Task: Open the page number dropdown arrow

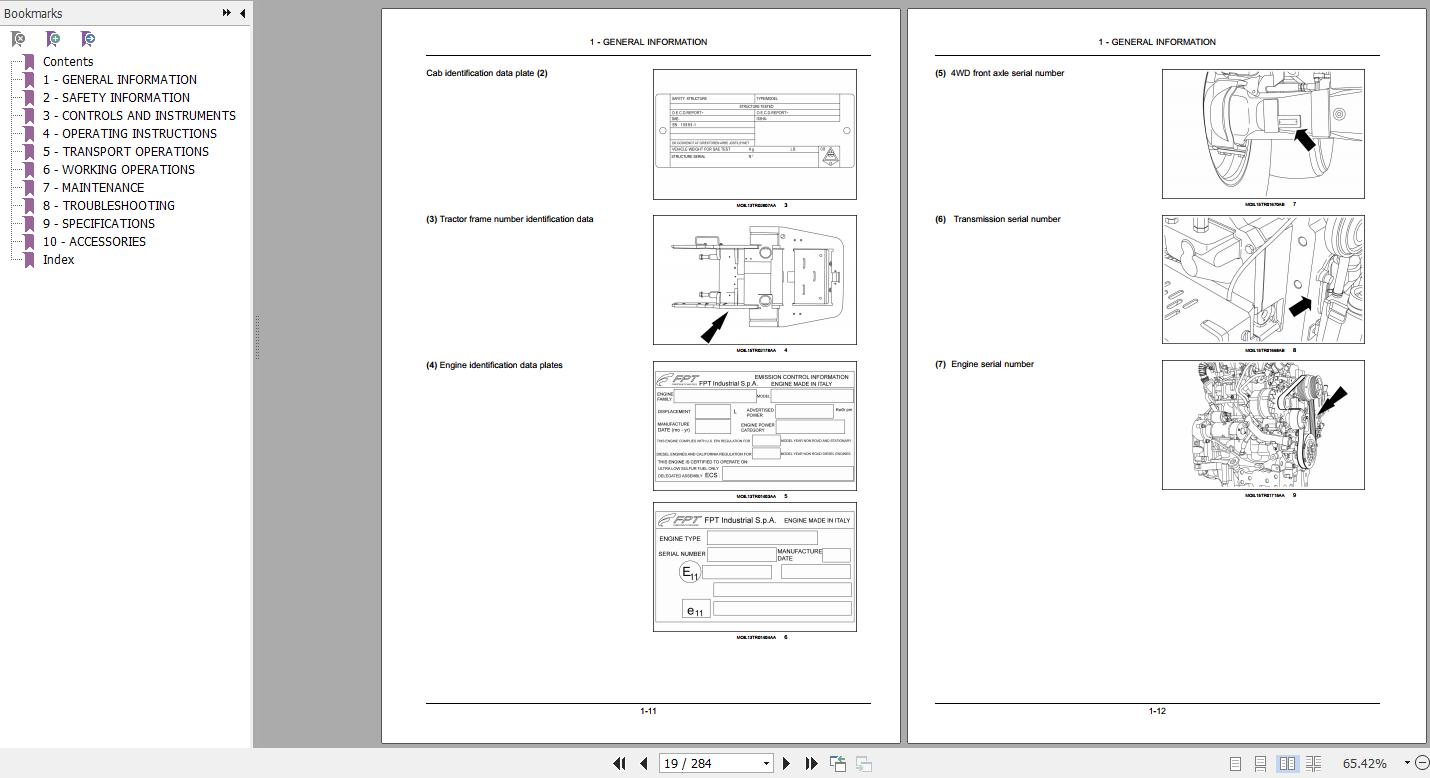Action: point(767,763)
